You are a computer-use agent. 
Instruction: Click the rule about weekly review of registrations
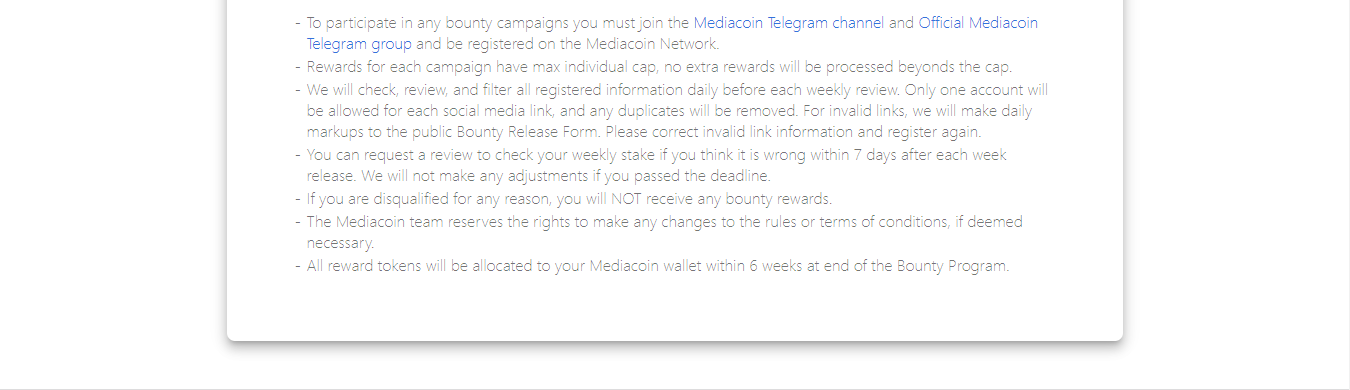click(x=677, y=111)
